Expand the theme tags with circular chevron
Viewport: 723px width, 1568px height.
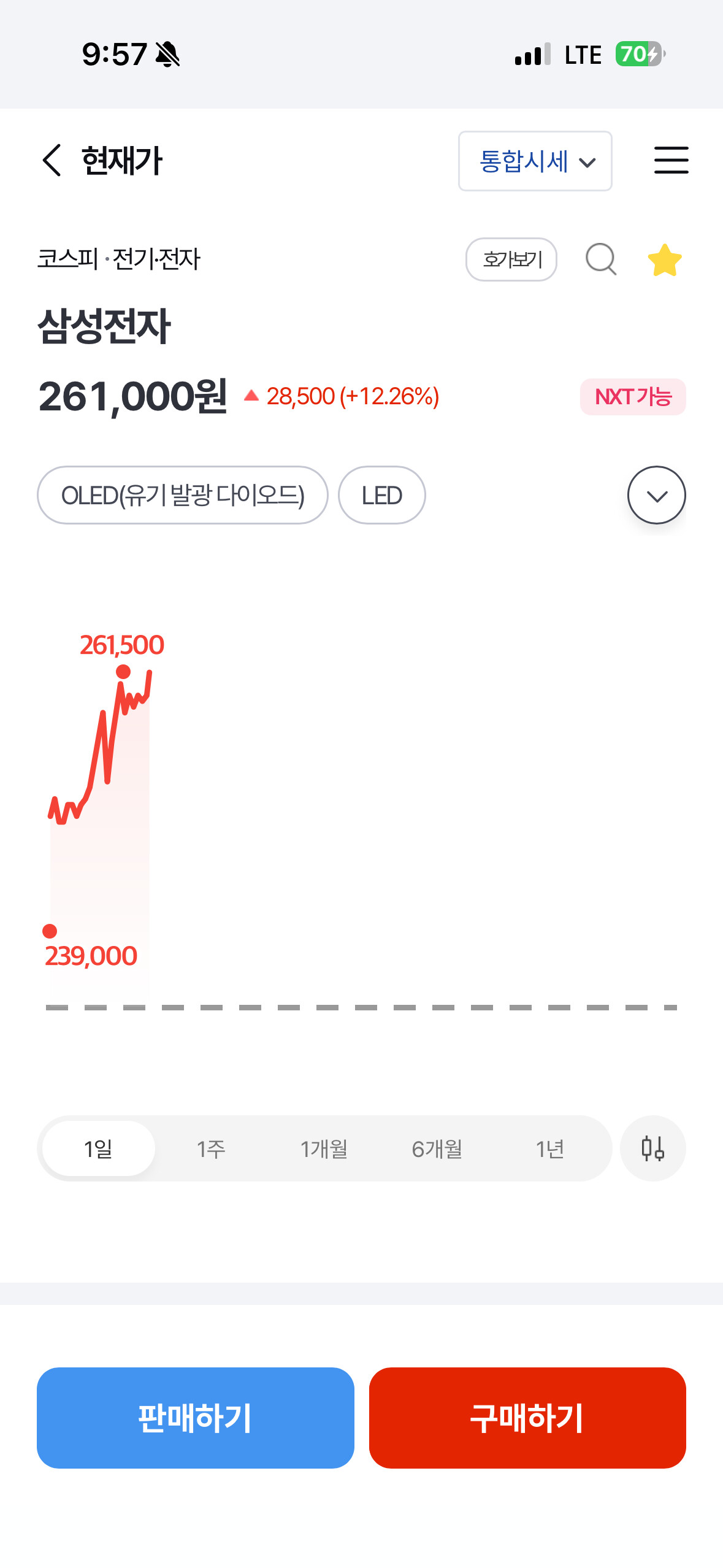(656, 495)
